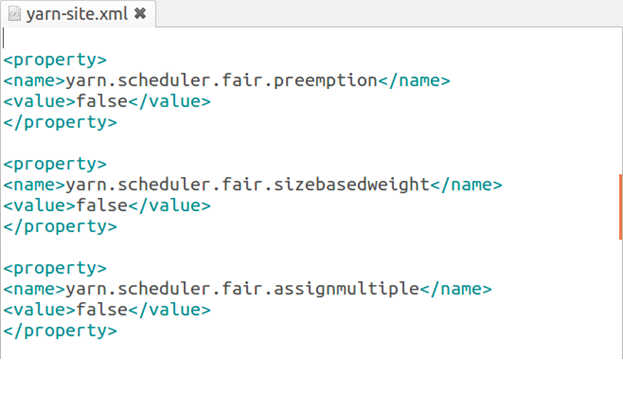Click the third opening <property> tag
Image resolution: width=623 pixels, height=399 pixels.
55,269
